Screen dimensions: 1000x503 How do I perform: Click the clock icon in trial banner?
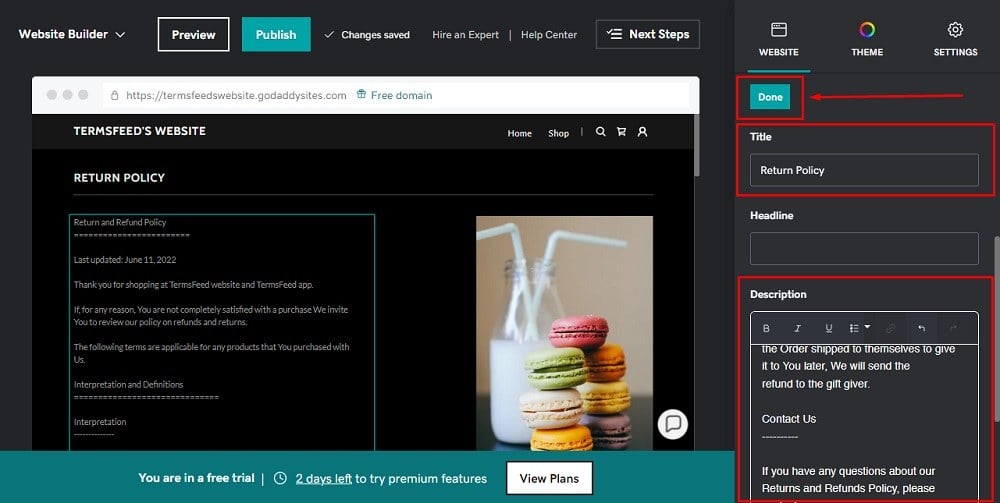point(280,478)
